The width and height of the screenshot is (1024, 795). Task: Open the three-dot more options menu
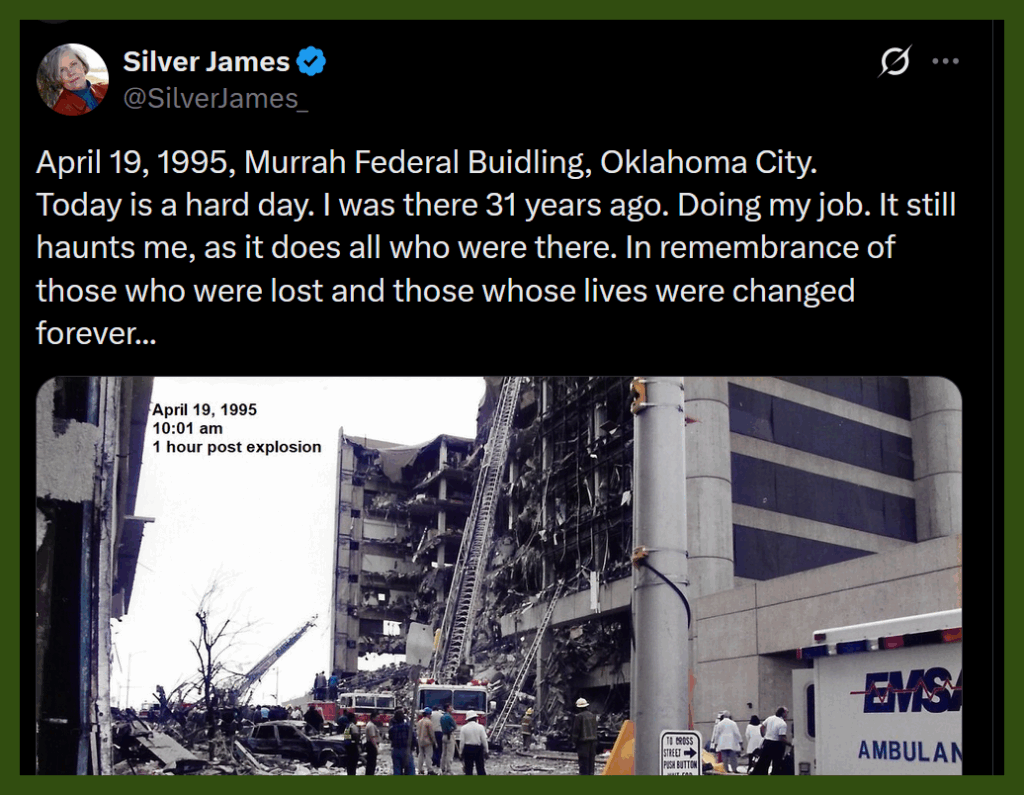tap(945, 61)
